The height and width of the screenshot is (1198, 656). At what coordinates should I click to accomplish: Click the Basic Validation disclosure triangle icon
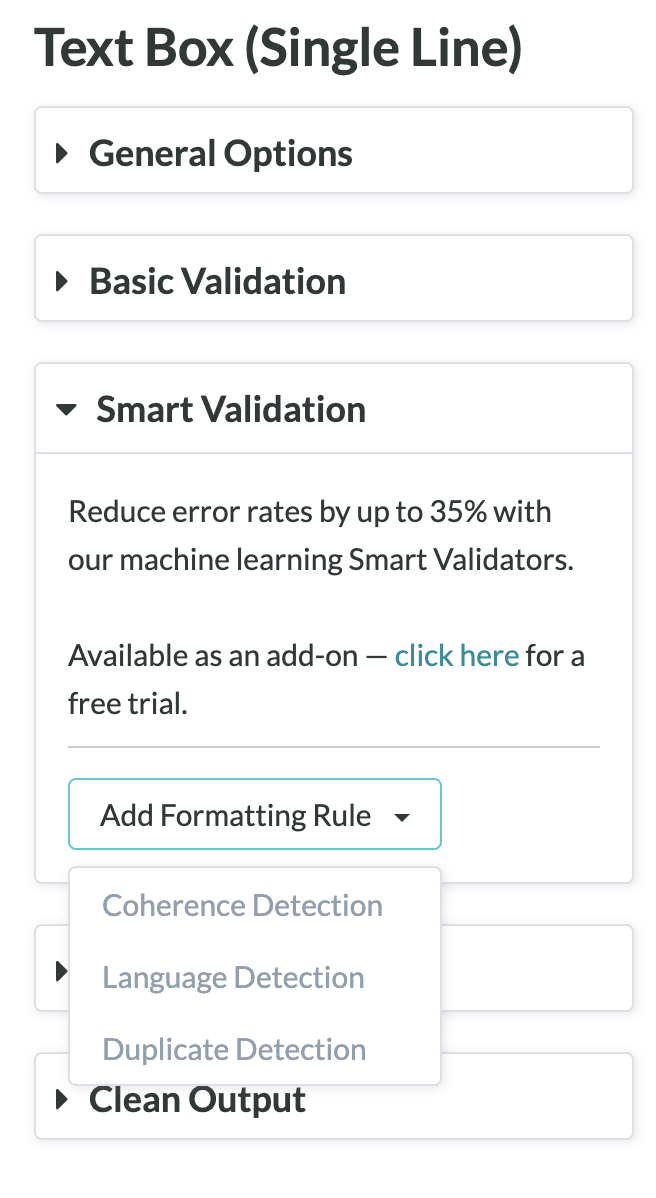click(x=62, y=280)
